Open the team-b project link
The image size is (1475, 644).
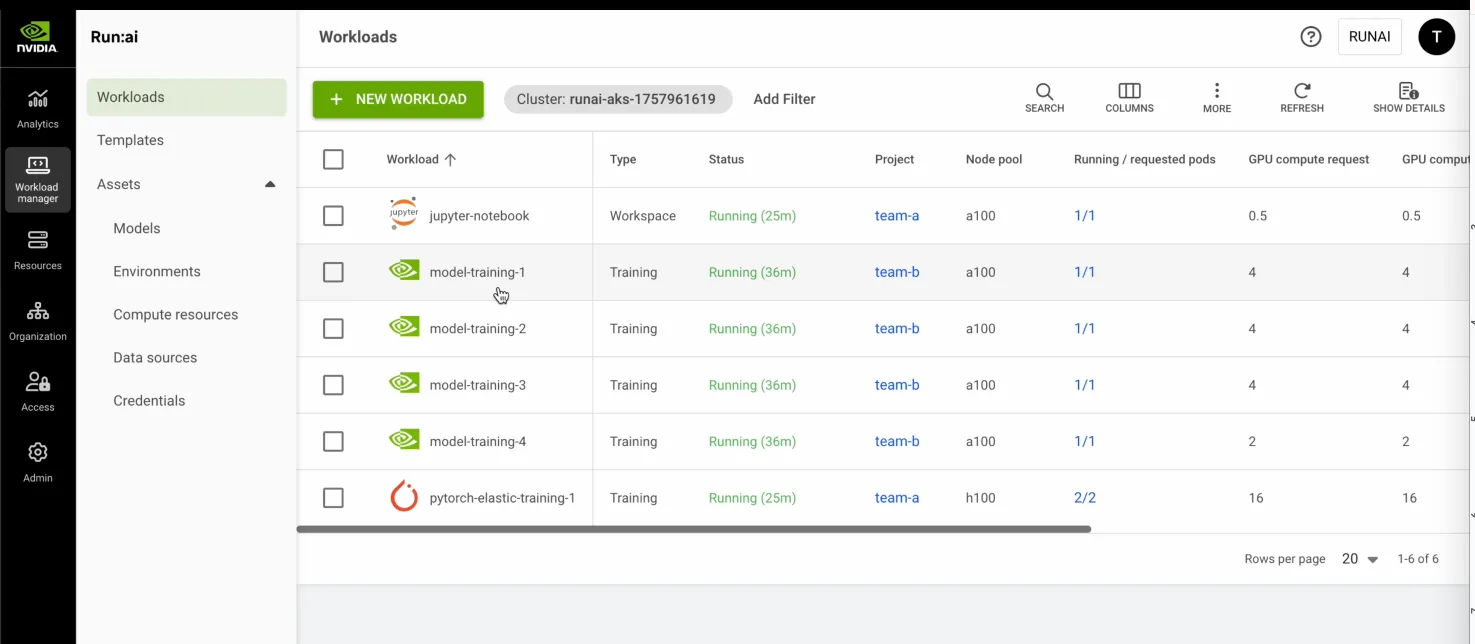(896, 271)
